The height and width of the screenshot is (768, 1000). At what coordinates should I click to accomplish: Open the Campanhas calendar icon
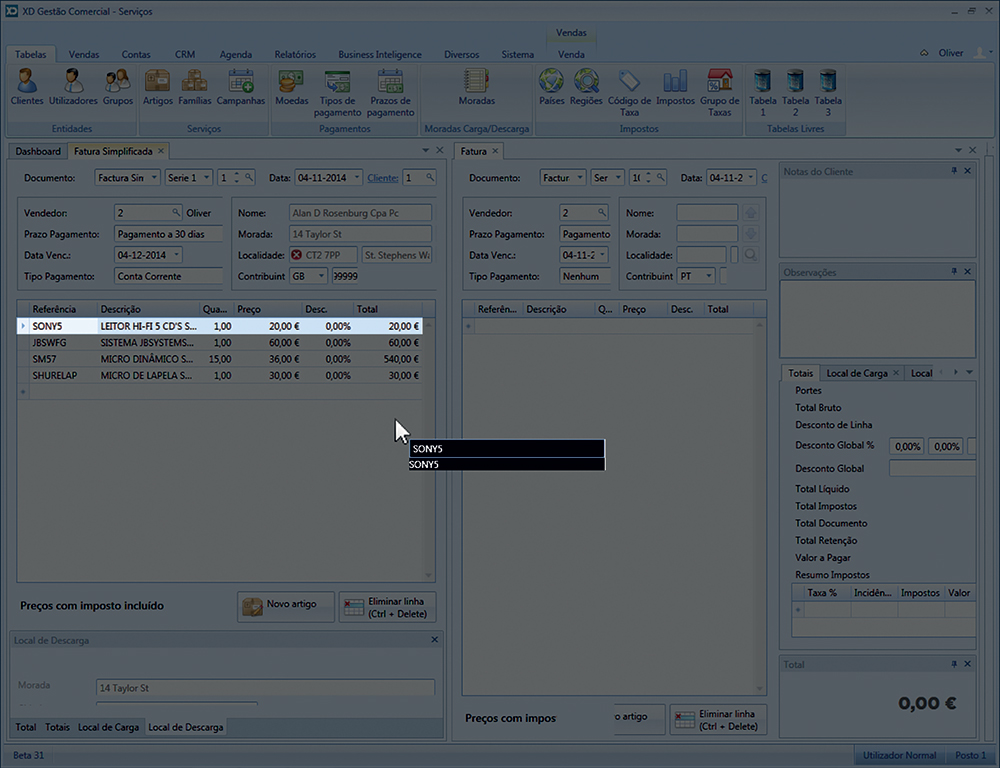click(240, 87)
